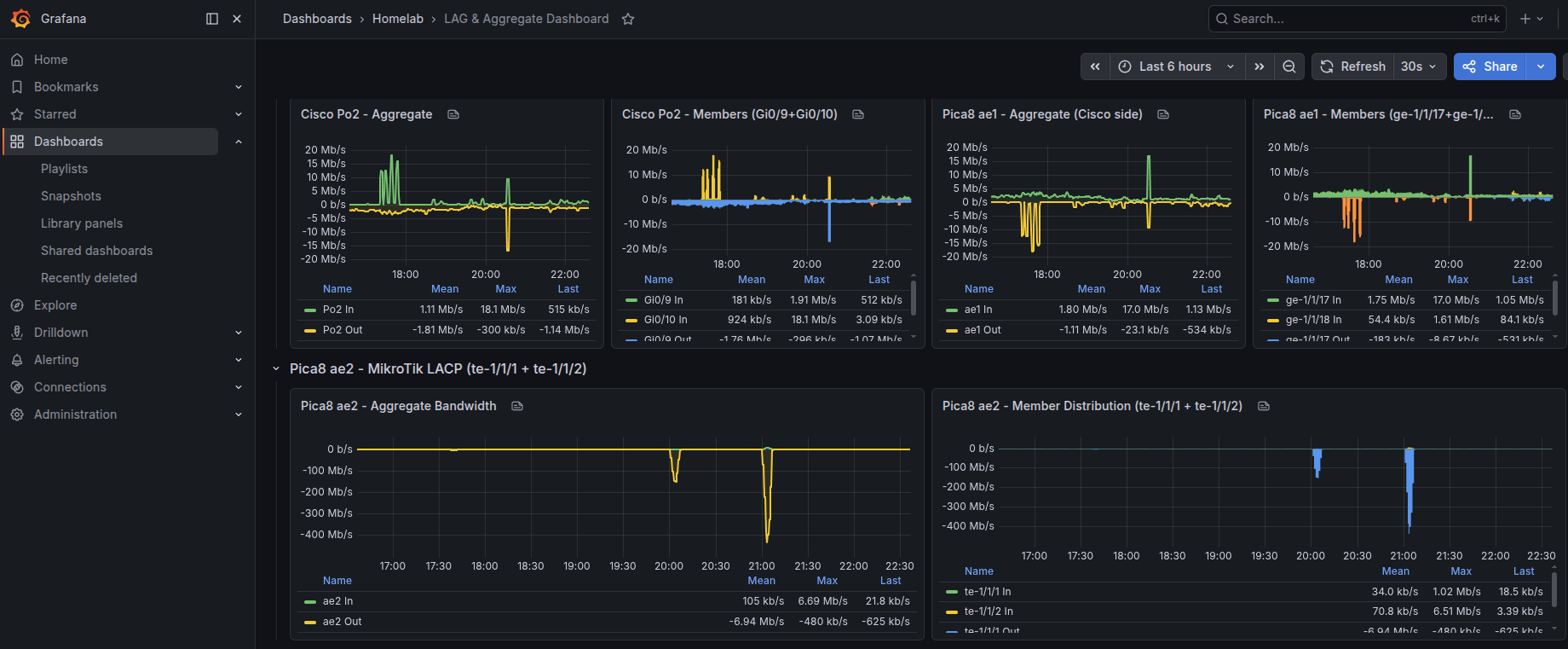Open color picker for ge-1/1/18 In swatch
Viewport: 1568px width, 649px height.
[1273, 320]
